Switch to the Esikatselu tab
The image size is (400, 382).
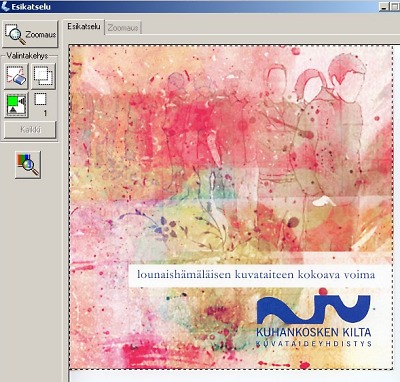[x=83, y=27]
